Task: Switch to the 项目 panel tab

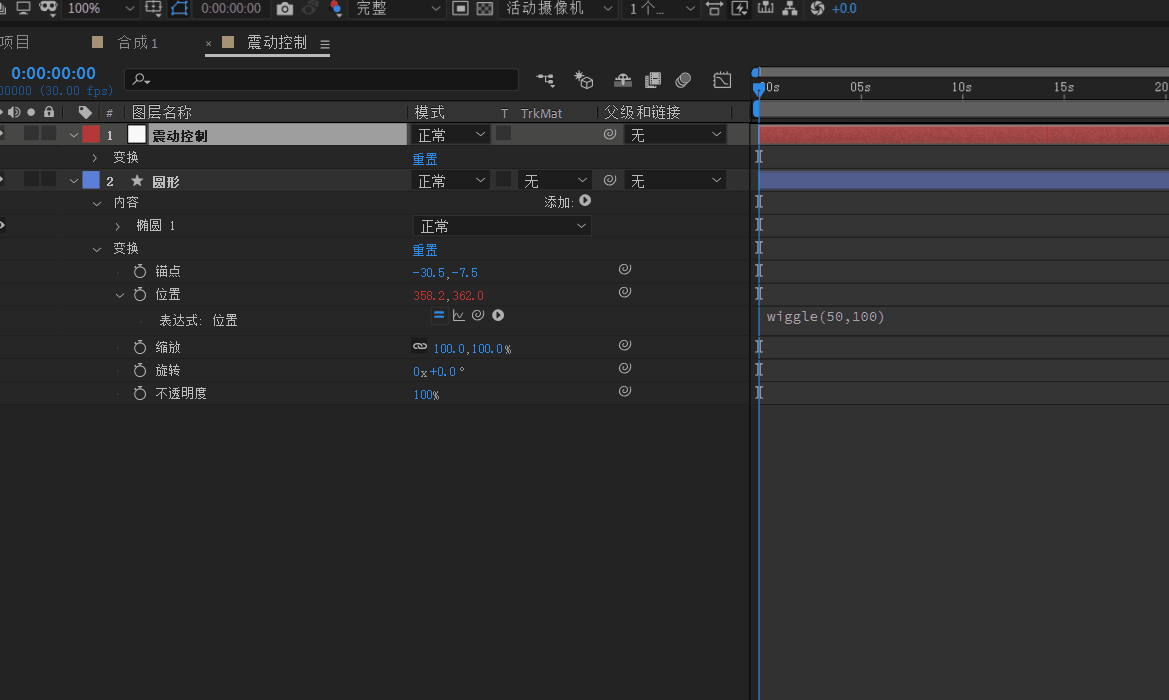Action: (15, 42)
